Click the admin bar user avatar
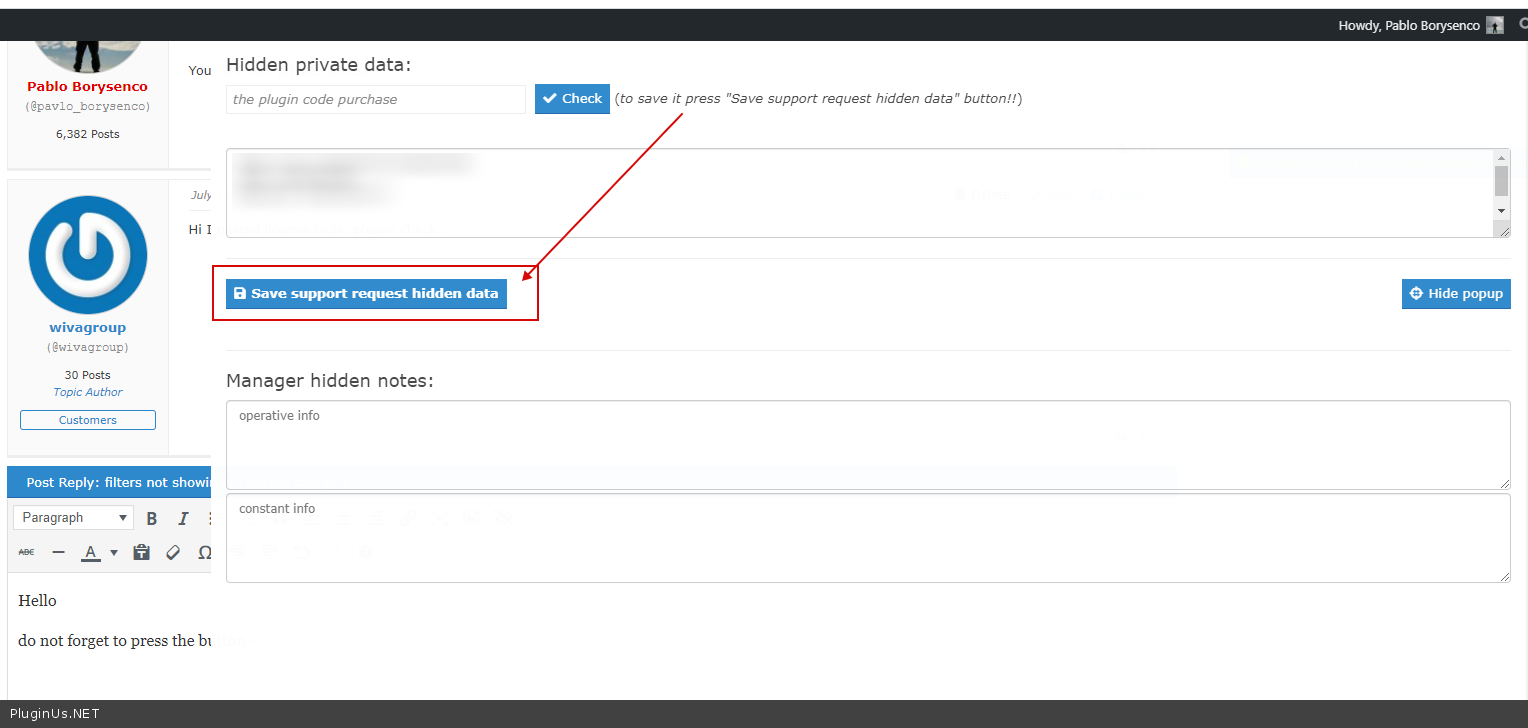The width and height of the screenshot is (1528, 728). tap(1495, 25)
